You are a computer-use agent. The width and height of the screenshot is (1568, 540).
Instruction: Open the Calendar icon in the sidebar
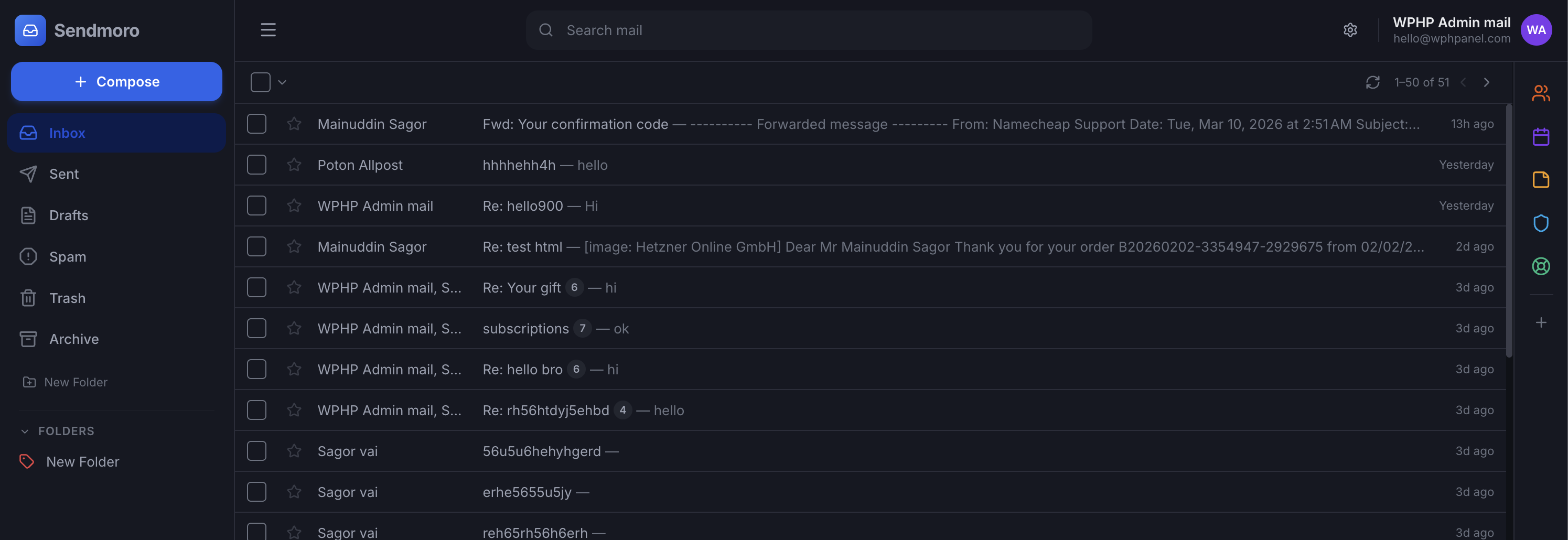pos(1541,136)
